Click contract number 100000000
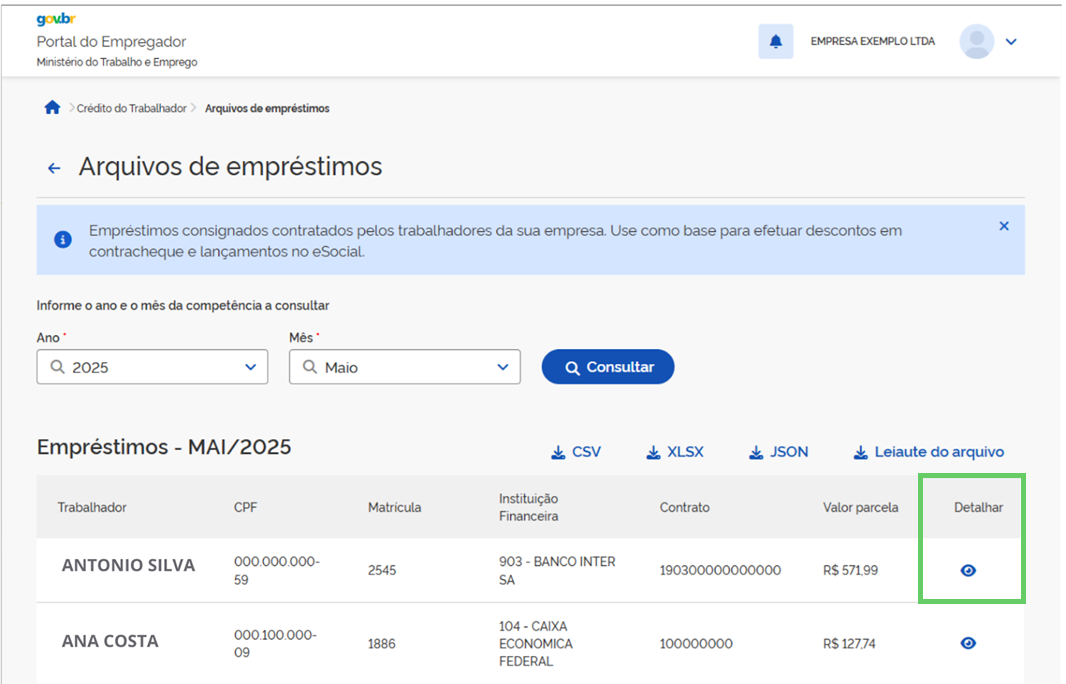This screenshot has height=684, width=1066. click(x=696, y=643)
